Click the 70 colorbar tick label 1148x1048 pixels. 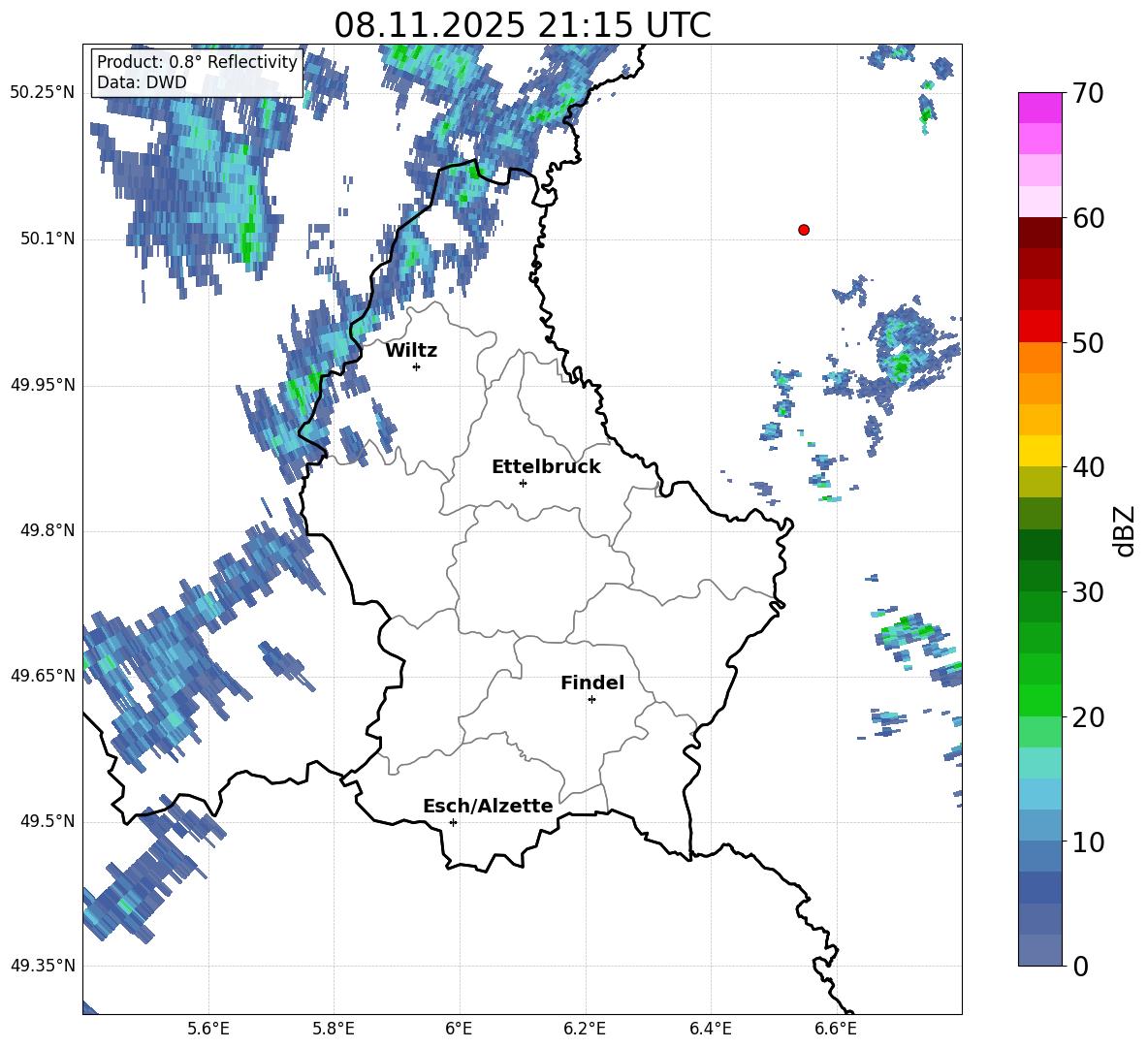1088,93
